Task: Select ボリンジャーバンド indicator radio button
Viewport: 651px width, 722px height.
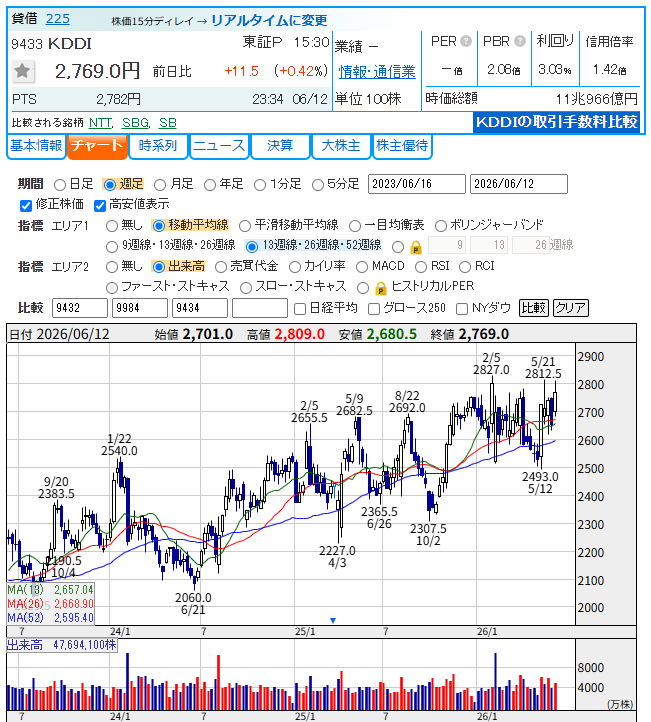Action: 441,226
